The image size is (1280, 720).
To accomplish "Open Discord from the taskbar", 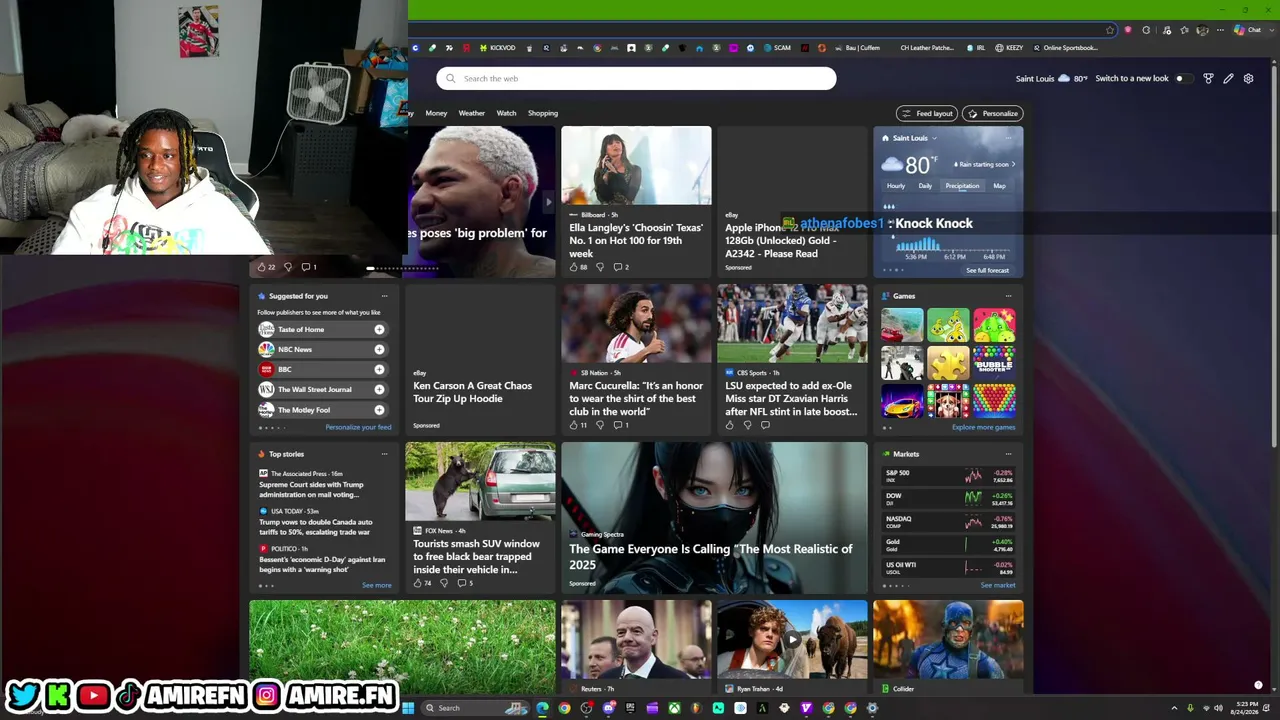I will point(608,708).
